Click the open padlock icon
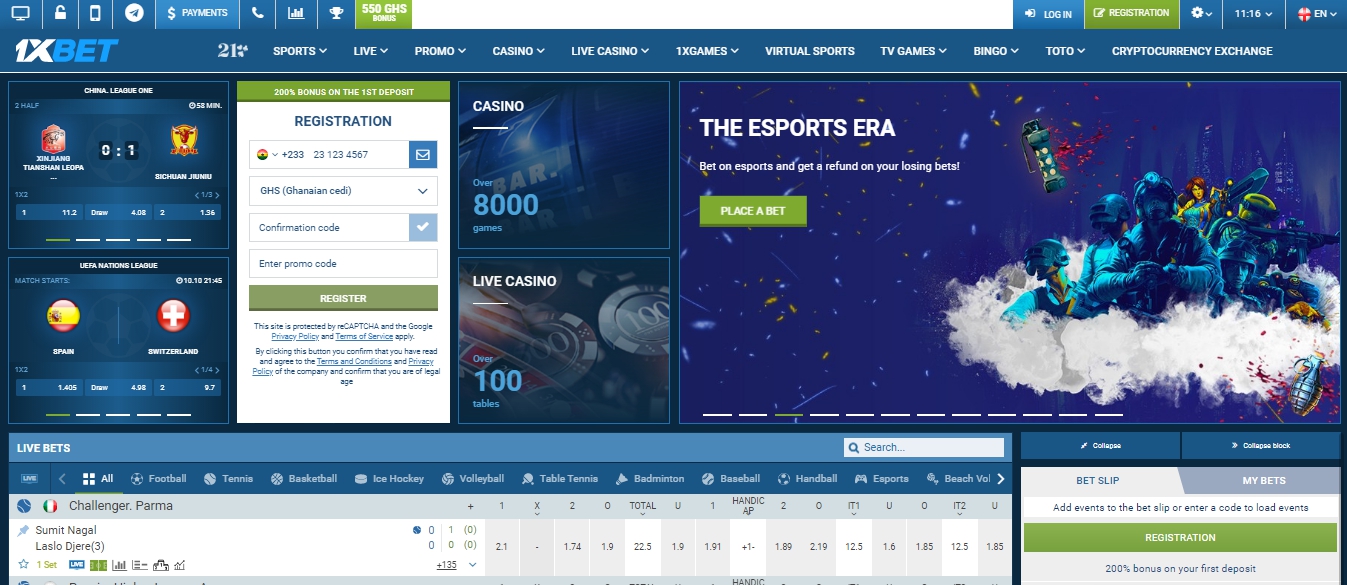The width and height of the screenshot is (1347, 585). pyautogui.click(x=59, y=14)
